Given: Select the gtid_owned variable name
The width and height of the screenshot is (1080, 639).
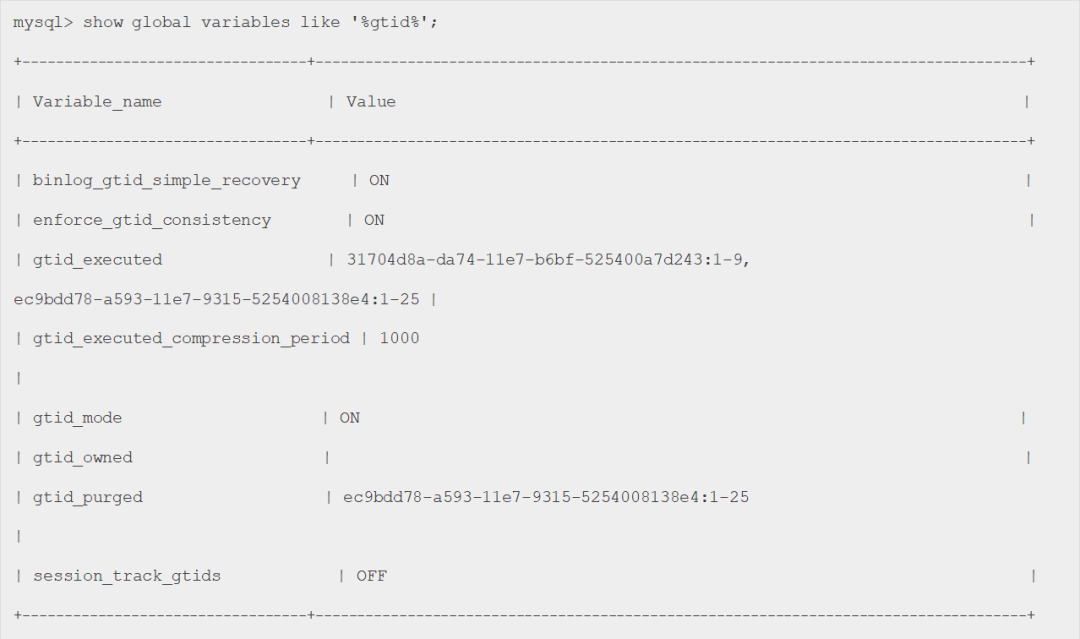Looking at the screenshot, I should click(x=82, y=457).
